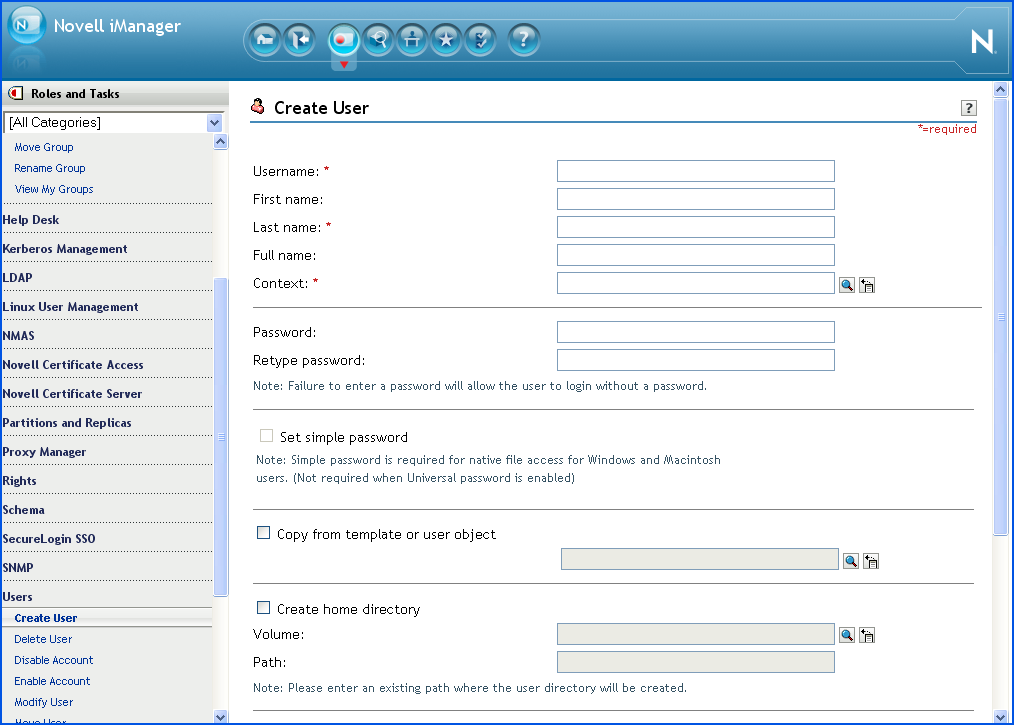This screenshot has width=1014, height=725.
Task: Select the Create User task
Action: (x=45, y=618)
